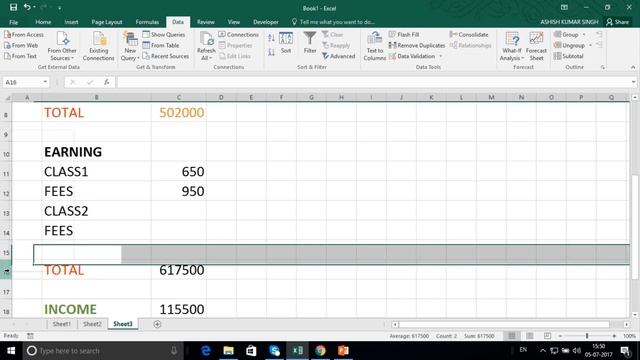Switch to the View tab
Viewport: 640px width, 360px height.
233,22
